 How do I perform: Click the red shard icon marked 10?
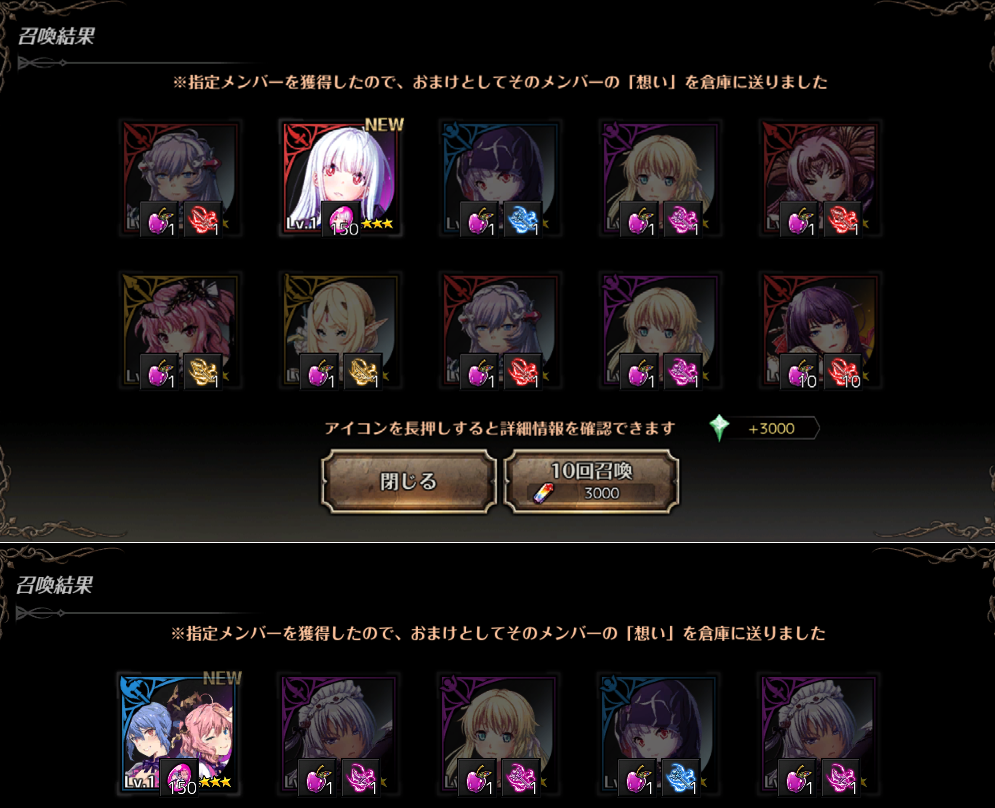pos(843,372)
